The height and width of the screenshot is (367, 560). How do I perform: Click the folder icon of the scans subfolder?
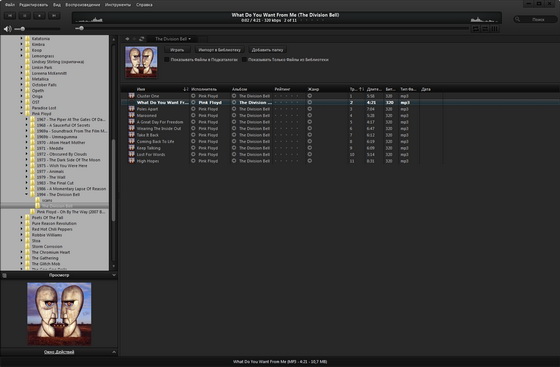tap(38, 200)
